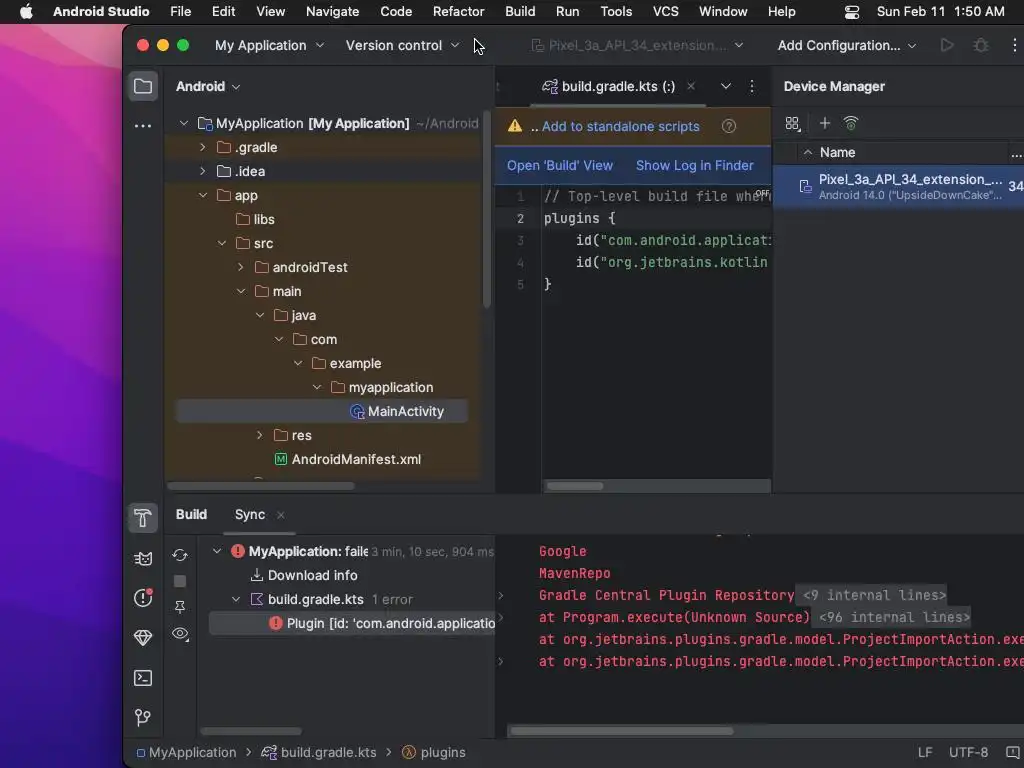Viewport: 1024px width, 768px height.
Task: Sort devices by the Name column header
Action: click(837, 152)
